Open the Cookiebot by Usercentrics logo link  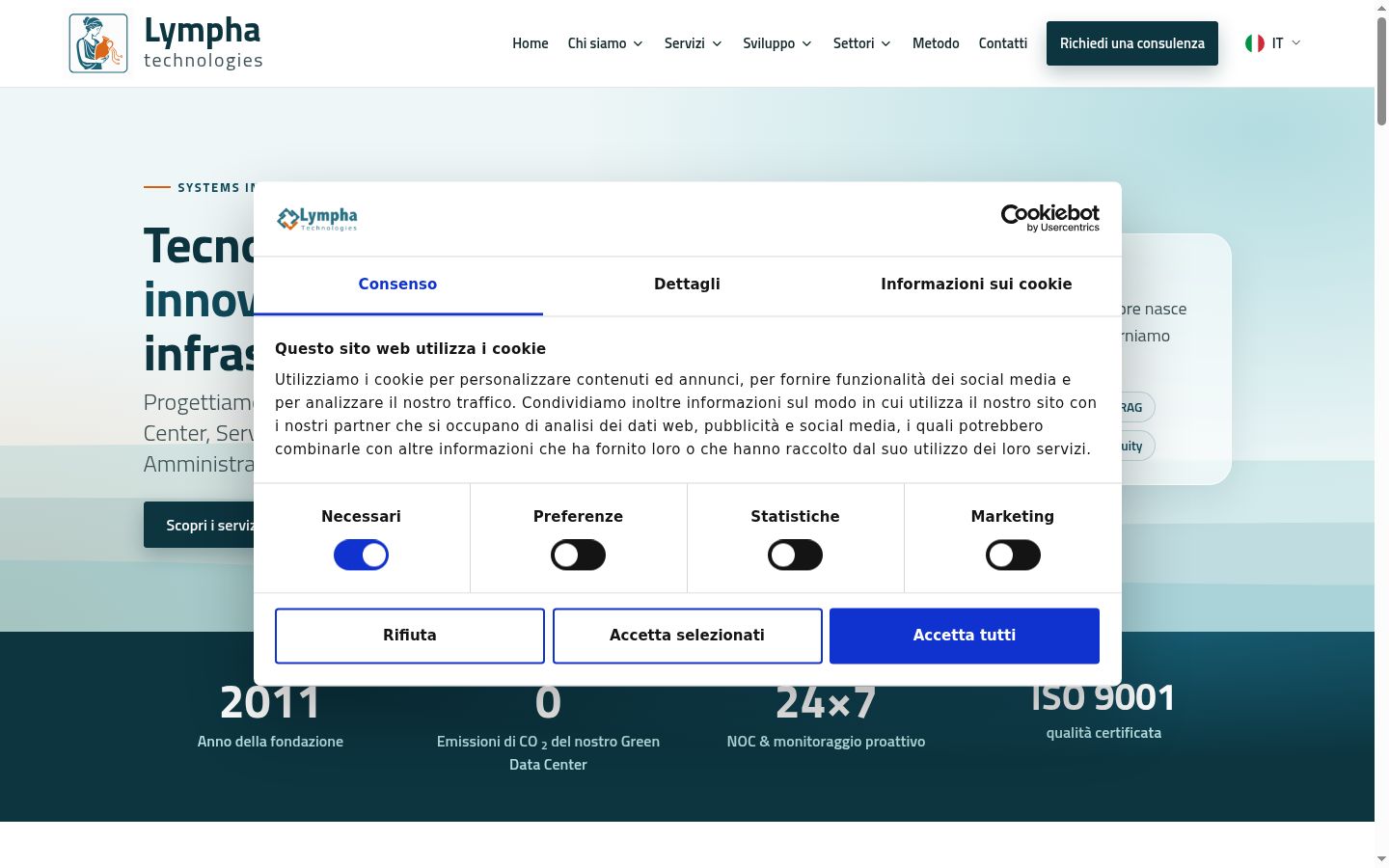(1050, 218)
